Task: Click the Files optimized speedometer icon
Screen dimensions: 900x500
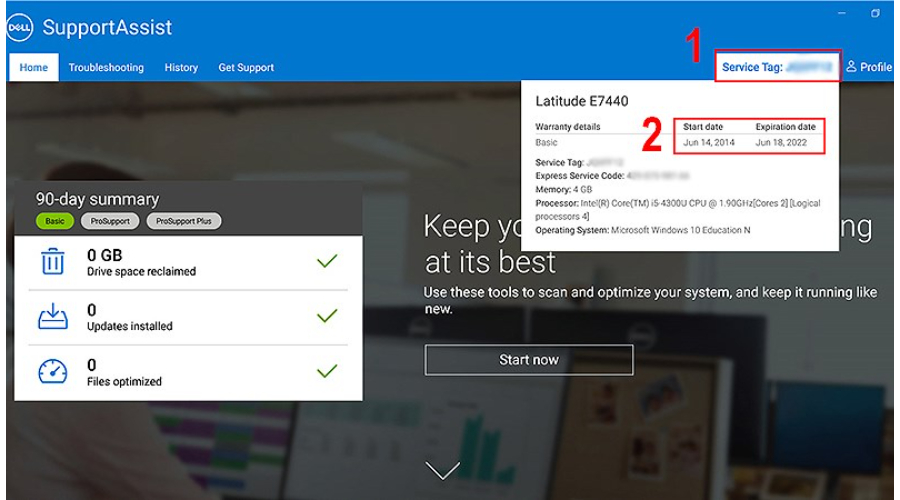Action: point(52,371)
